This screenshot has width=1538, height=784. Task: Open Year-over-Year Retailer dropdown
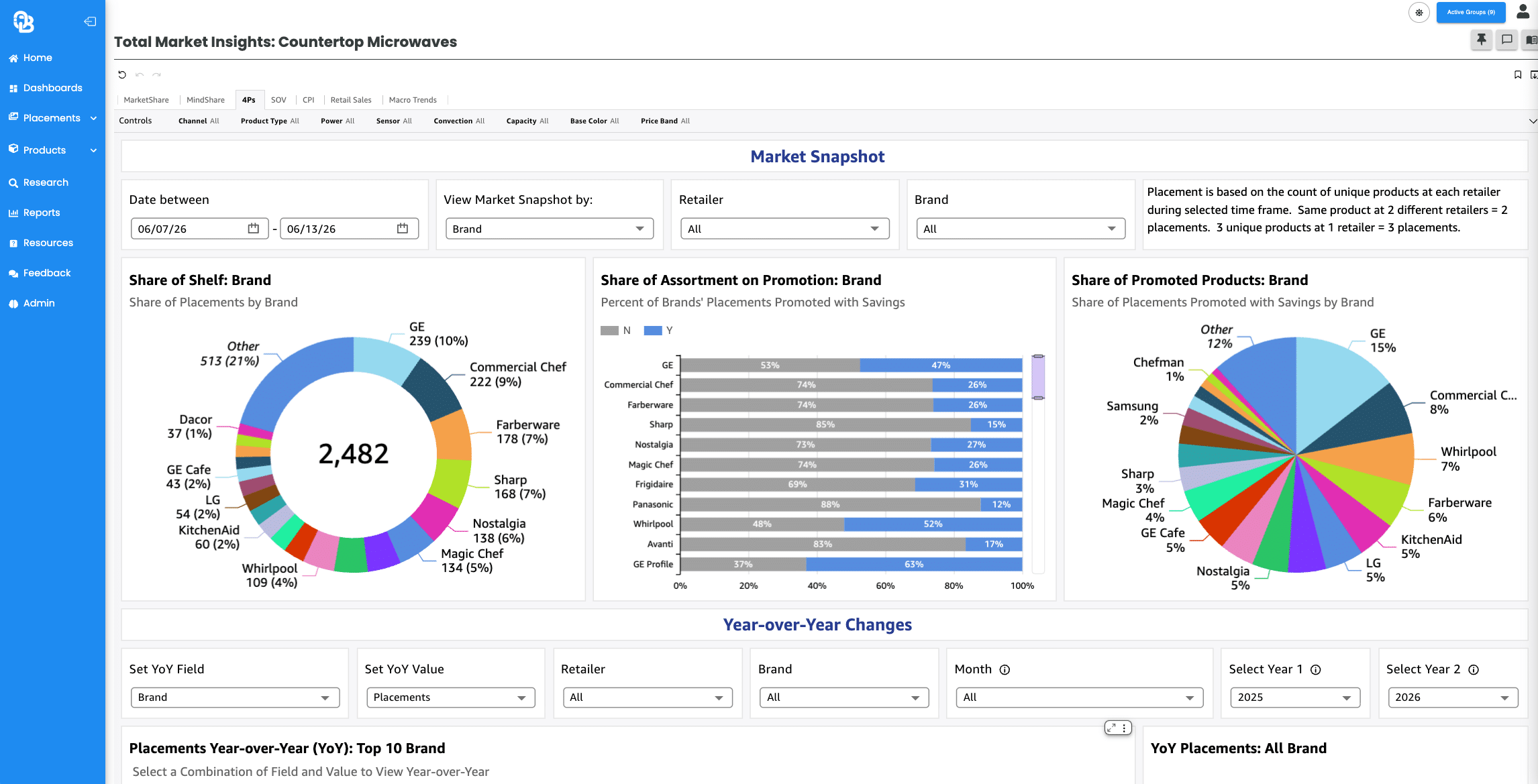647,697
